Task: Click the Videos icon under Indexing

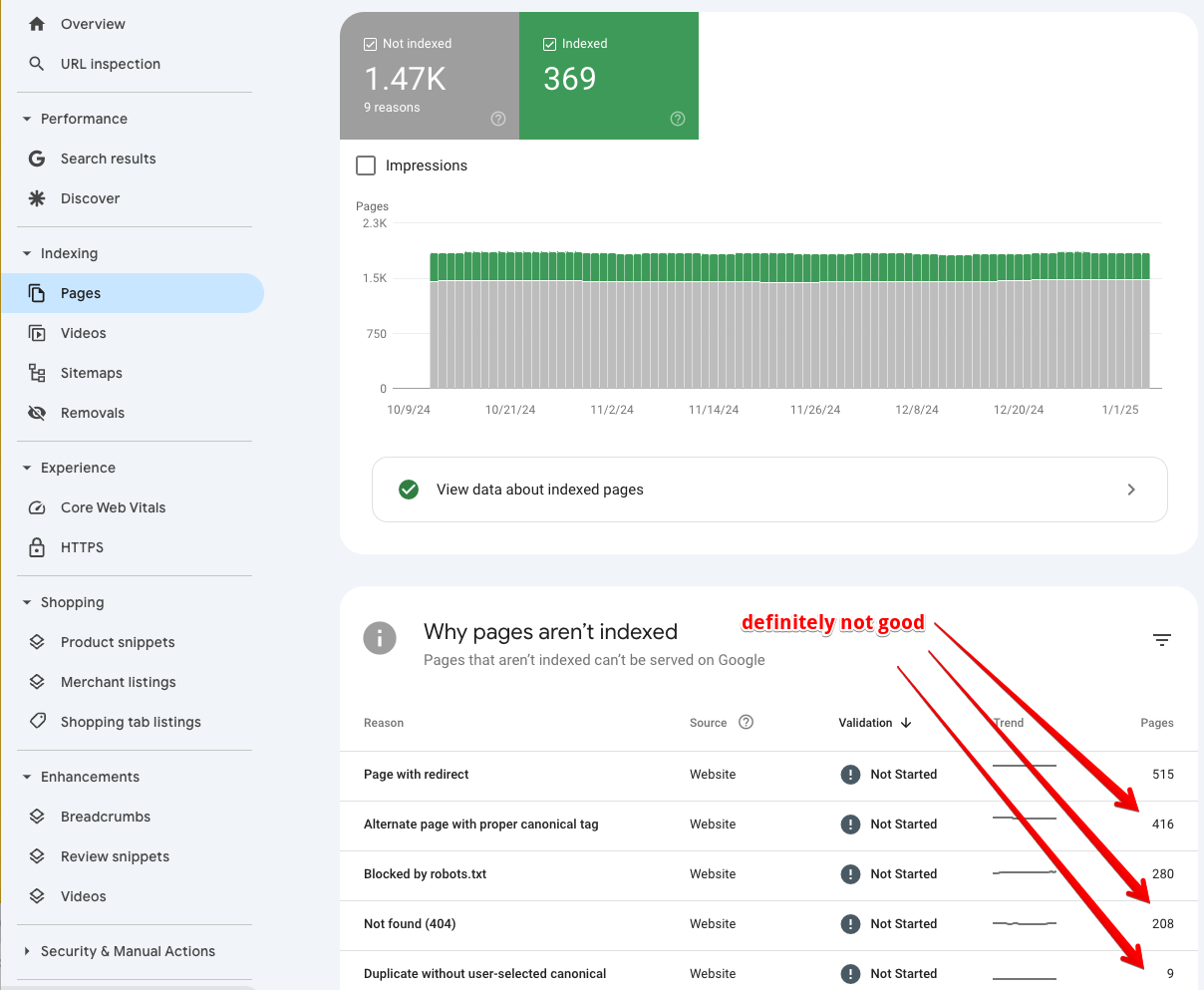Action: pyautogui.click(x=37, y=333)
